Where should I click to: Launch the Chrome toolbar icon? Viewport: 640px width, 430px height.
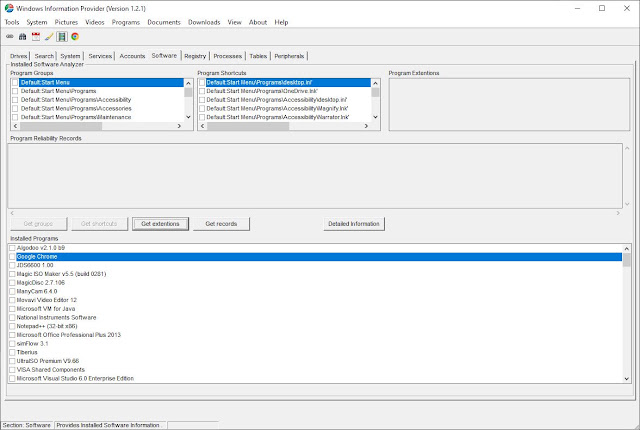click(75, 37)
